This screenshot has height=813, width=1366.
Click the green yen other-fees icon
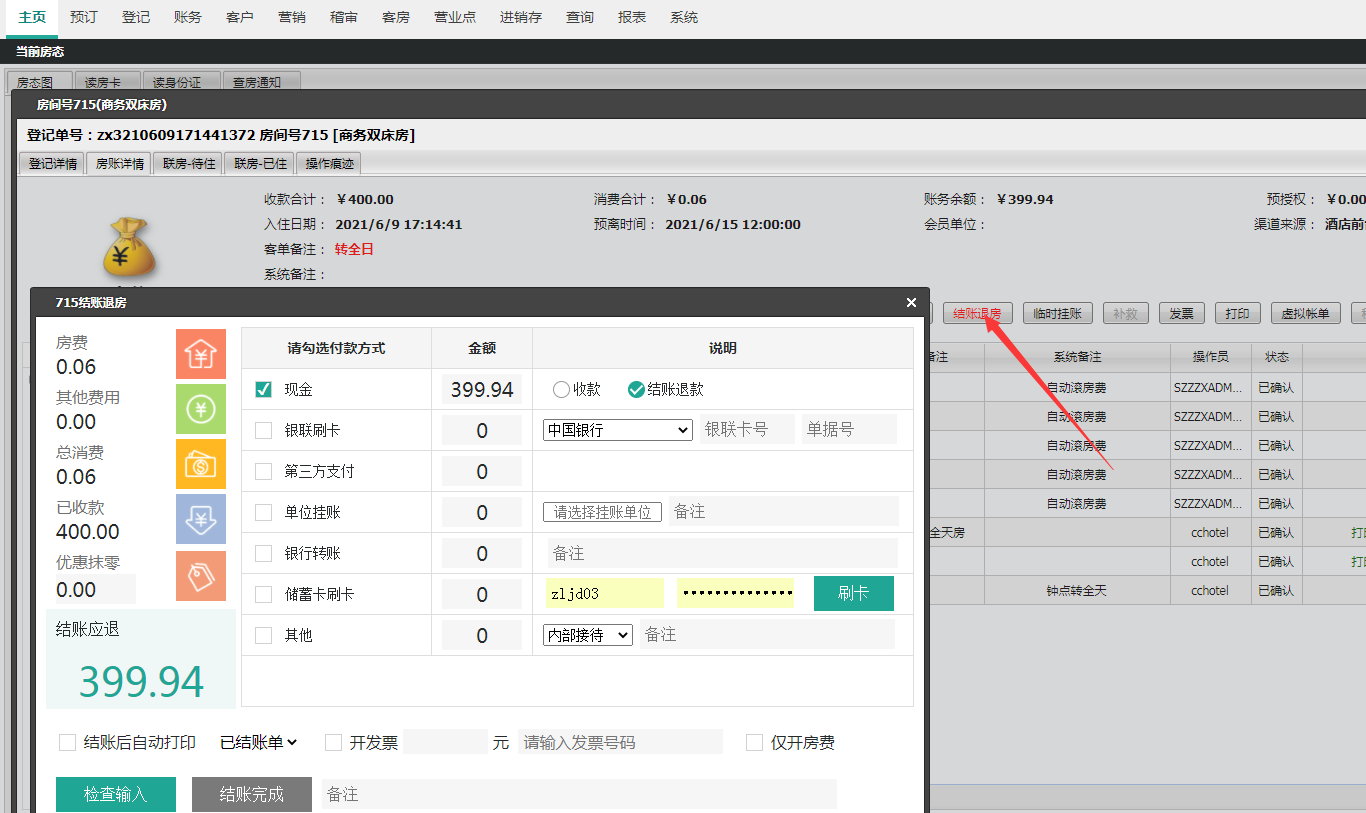tap(201, 409)
